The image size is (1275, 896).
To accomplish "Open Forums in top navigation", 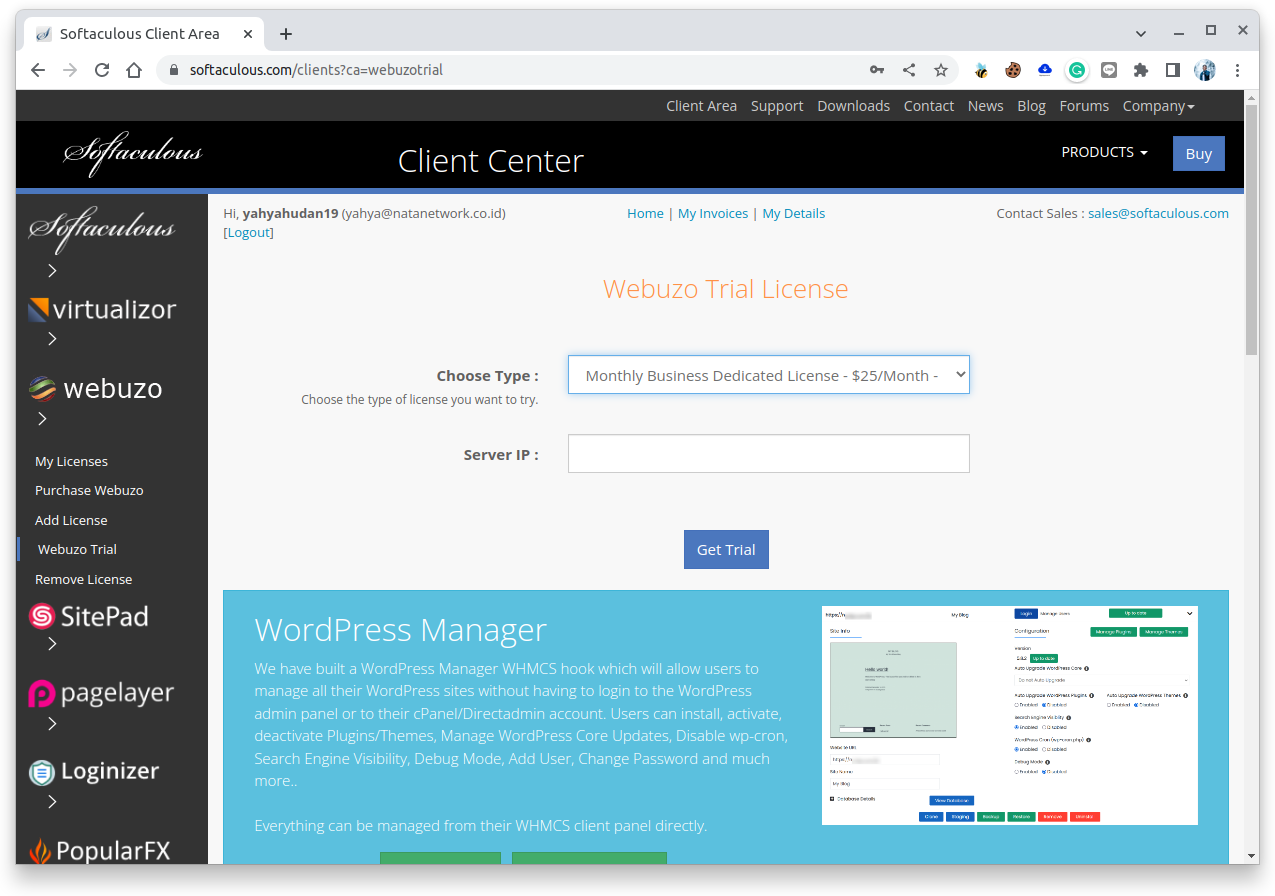I will pyautogui.click(x=1084, y=106).
